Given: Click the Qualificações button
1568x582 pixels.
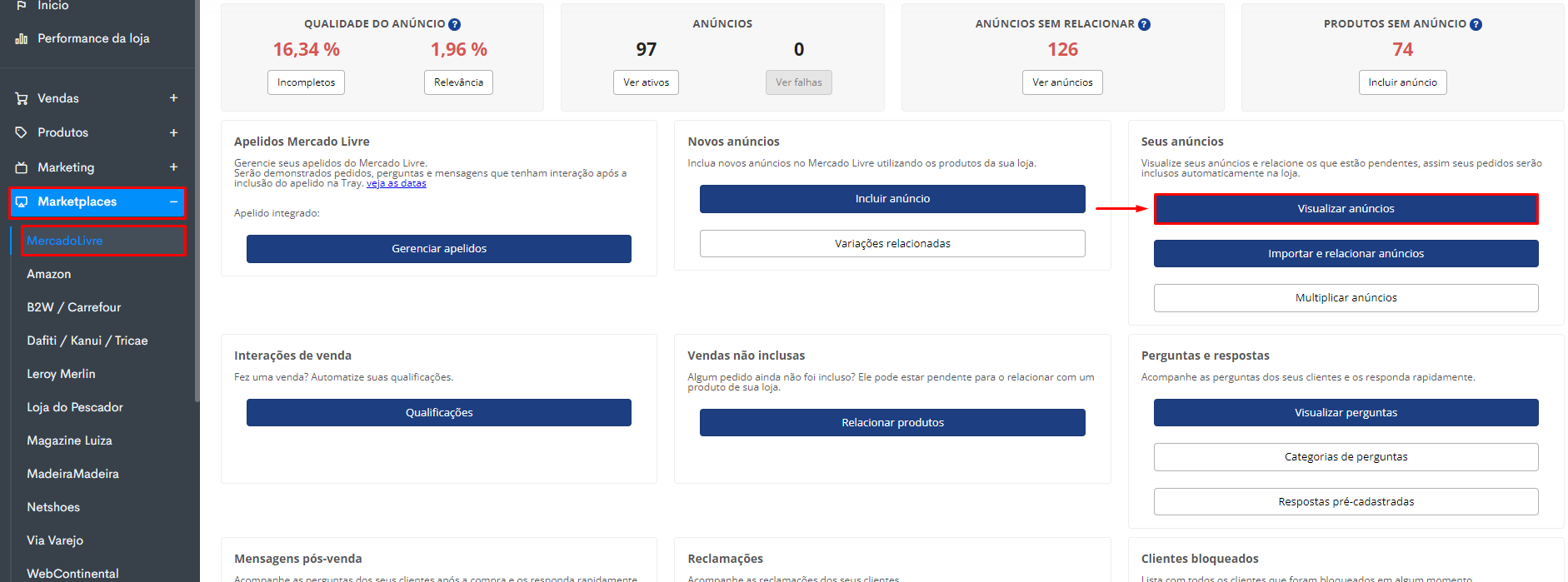Looking at the screenshot, I should [x=439, y=413].
